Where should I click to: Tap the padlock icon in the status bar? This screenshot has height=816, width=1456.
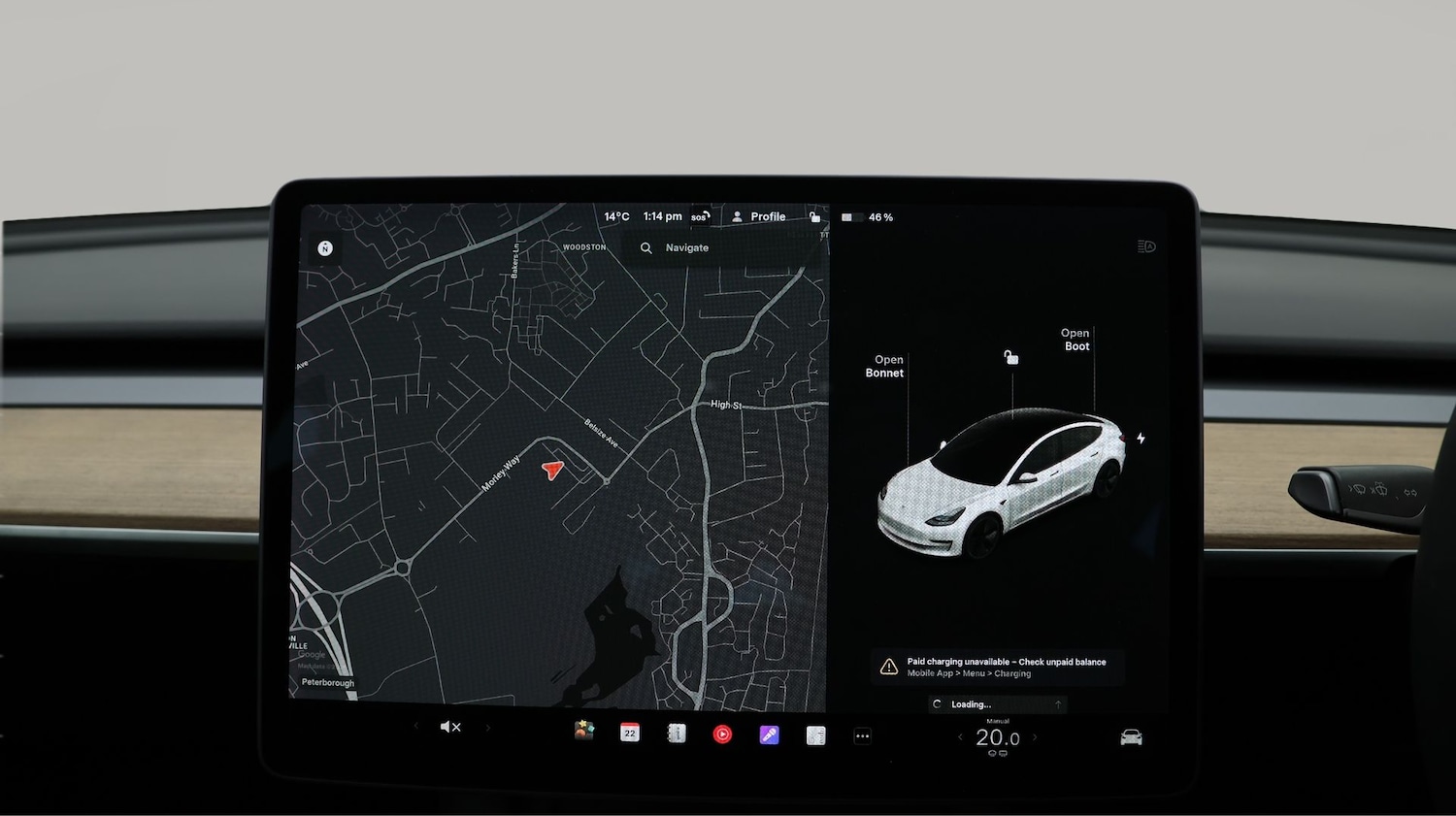[815, 216]
